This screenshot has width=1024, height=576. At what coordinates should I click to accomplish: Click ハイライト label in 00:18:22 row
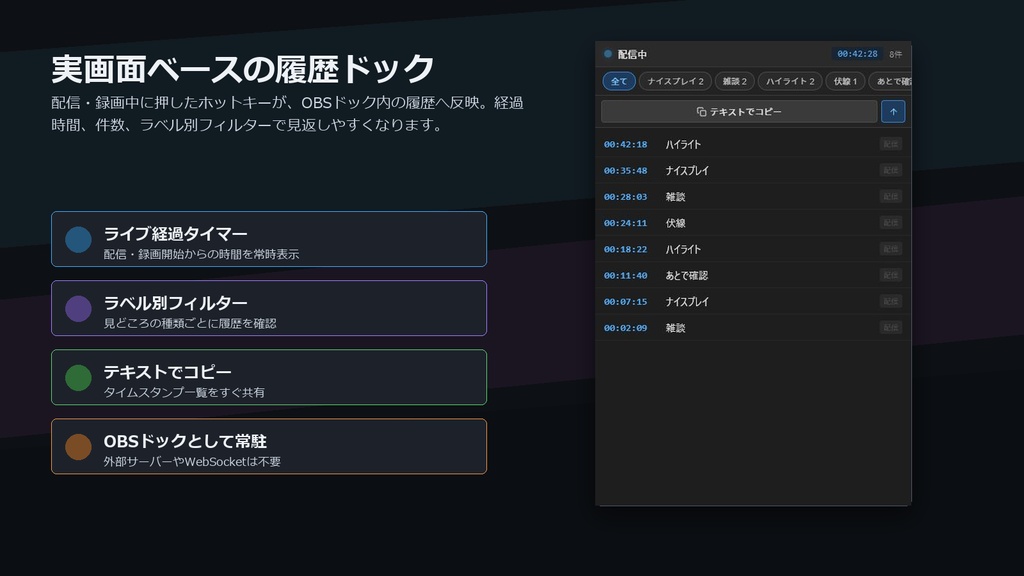[x=683, y=249]
